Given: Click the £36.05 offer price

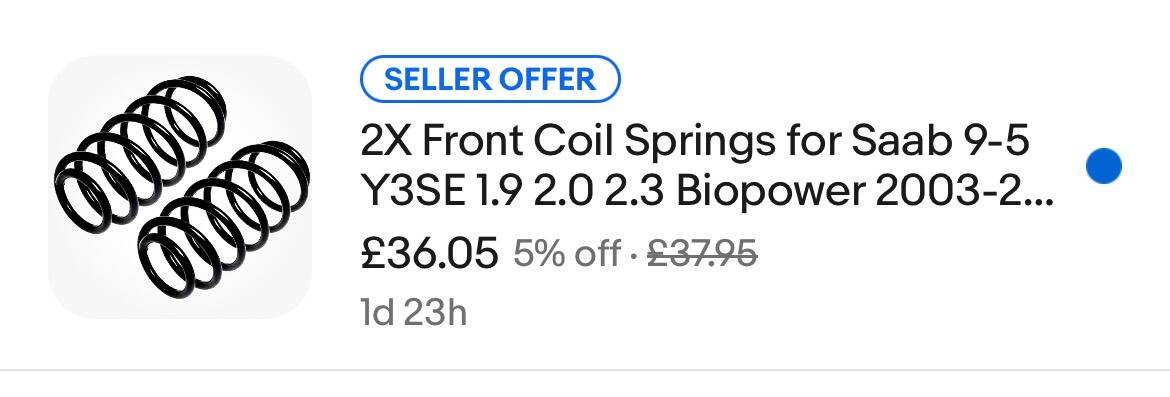Looking at the screenshot, I should pyautogui.click(x=429, y=253).
